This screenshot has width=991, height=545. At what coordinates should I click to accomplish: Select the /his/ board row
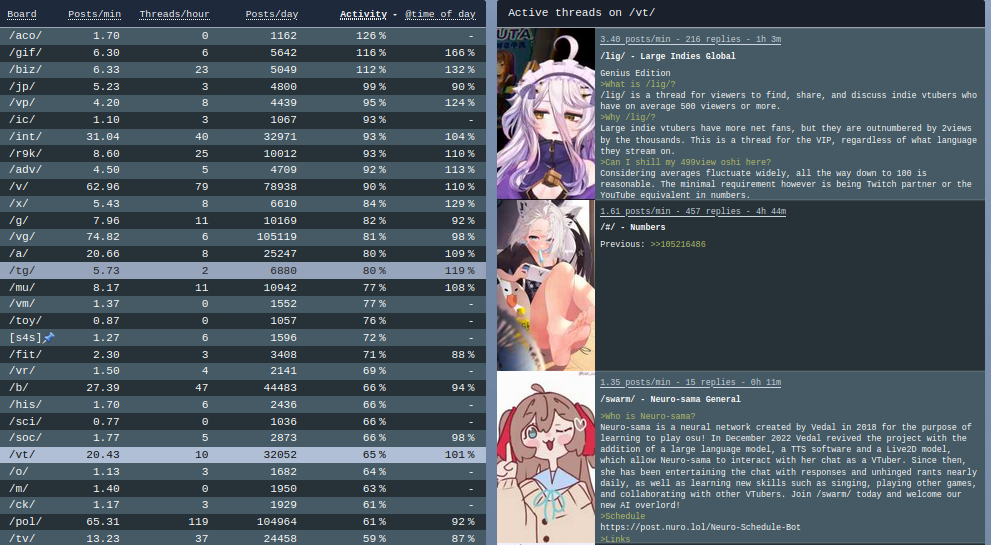point(243,405)
